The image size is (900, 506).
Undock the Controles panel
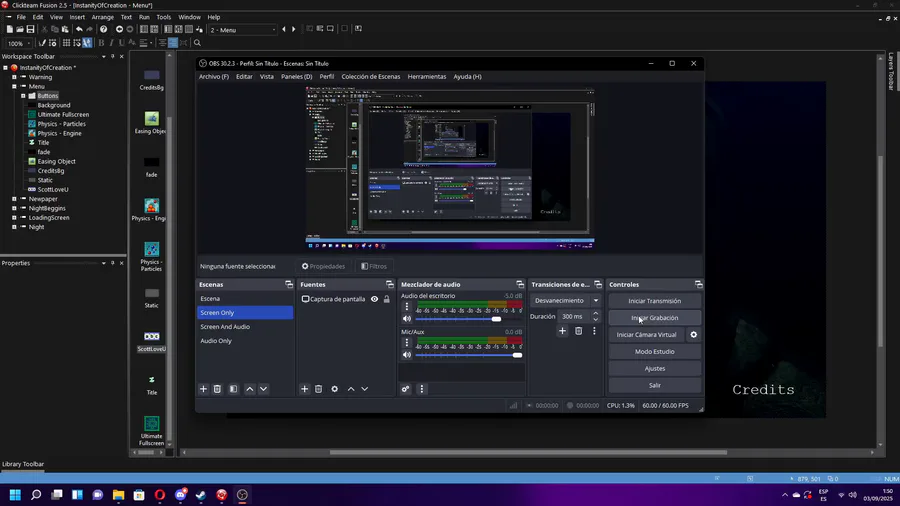[x=699, y=285]
